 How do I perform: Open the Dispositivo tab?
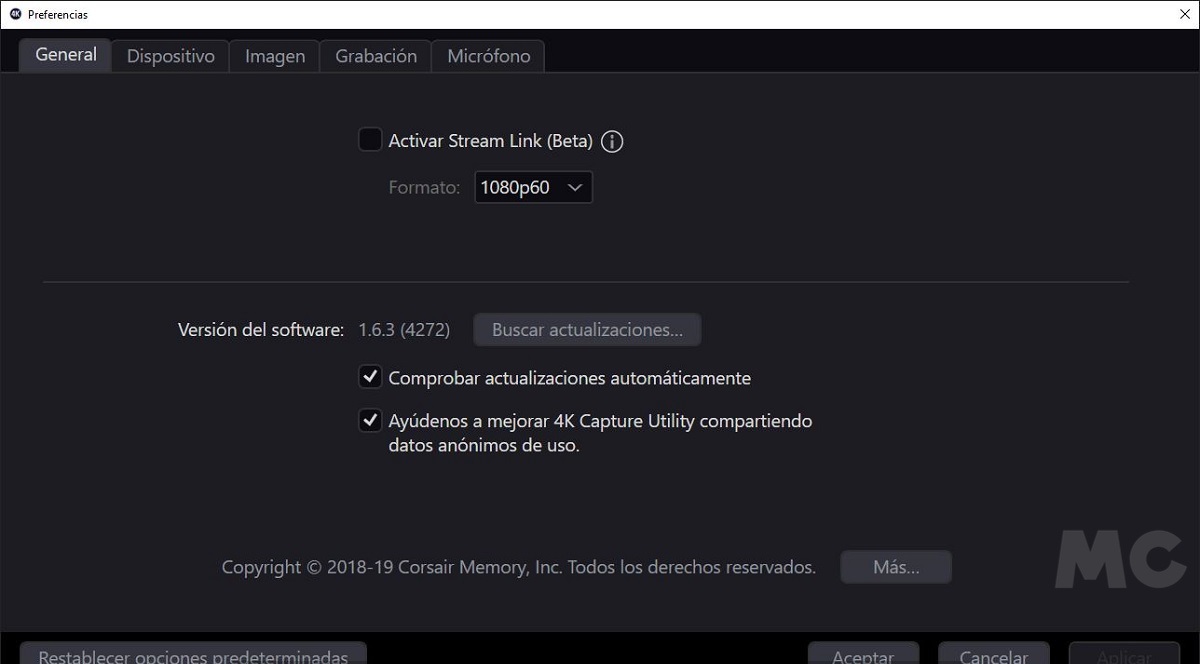(170, 56)
